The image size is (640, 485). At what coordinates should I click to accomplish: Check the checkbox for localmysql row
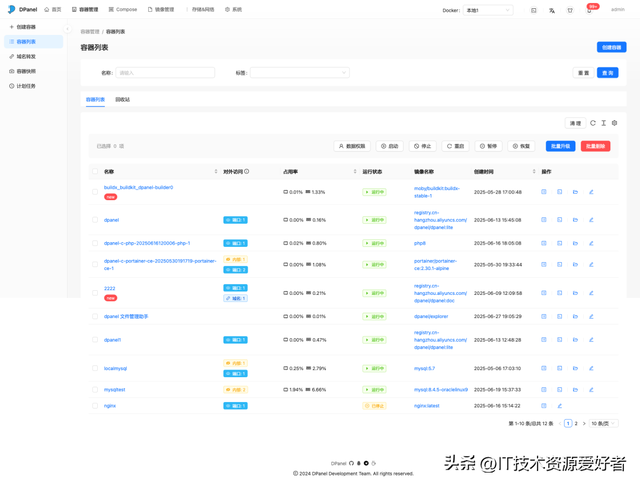(96, 368)
